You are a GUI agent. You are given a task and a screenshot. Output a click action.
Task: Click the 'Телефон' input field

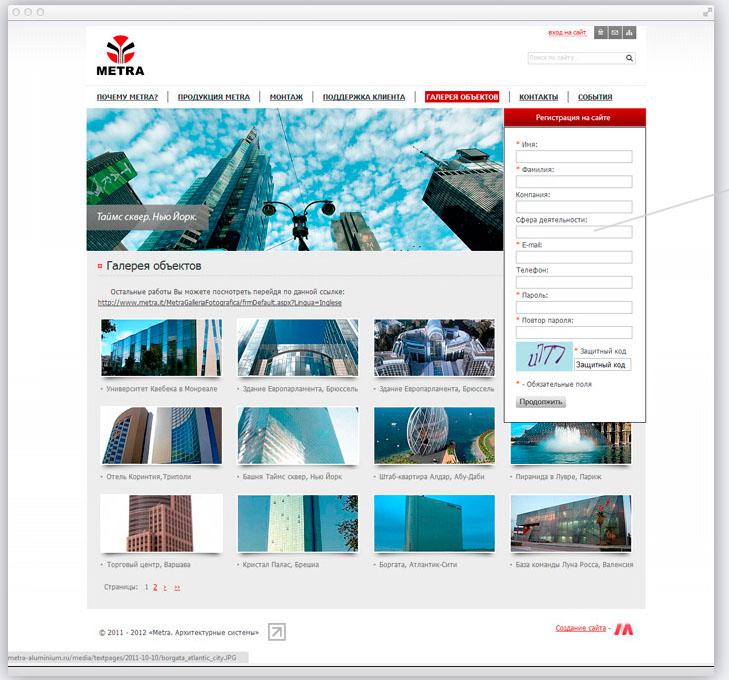574,282
